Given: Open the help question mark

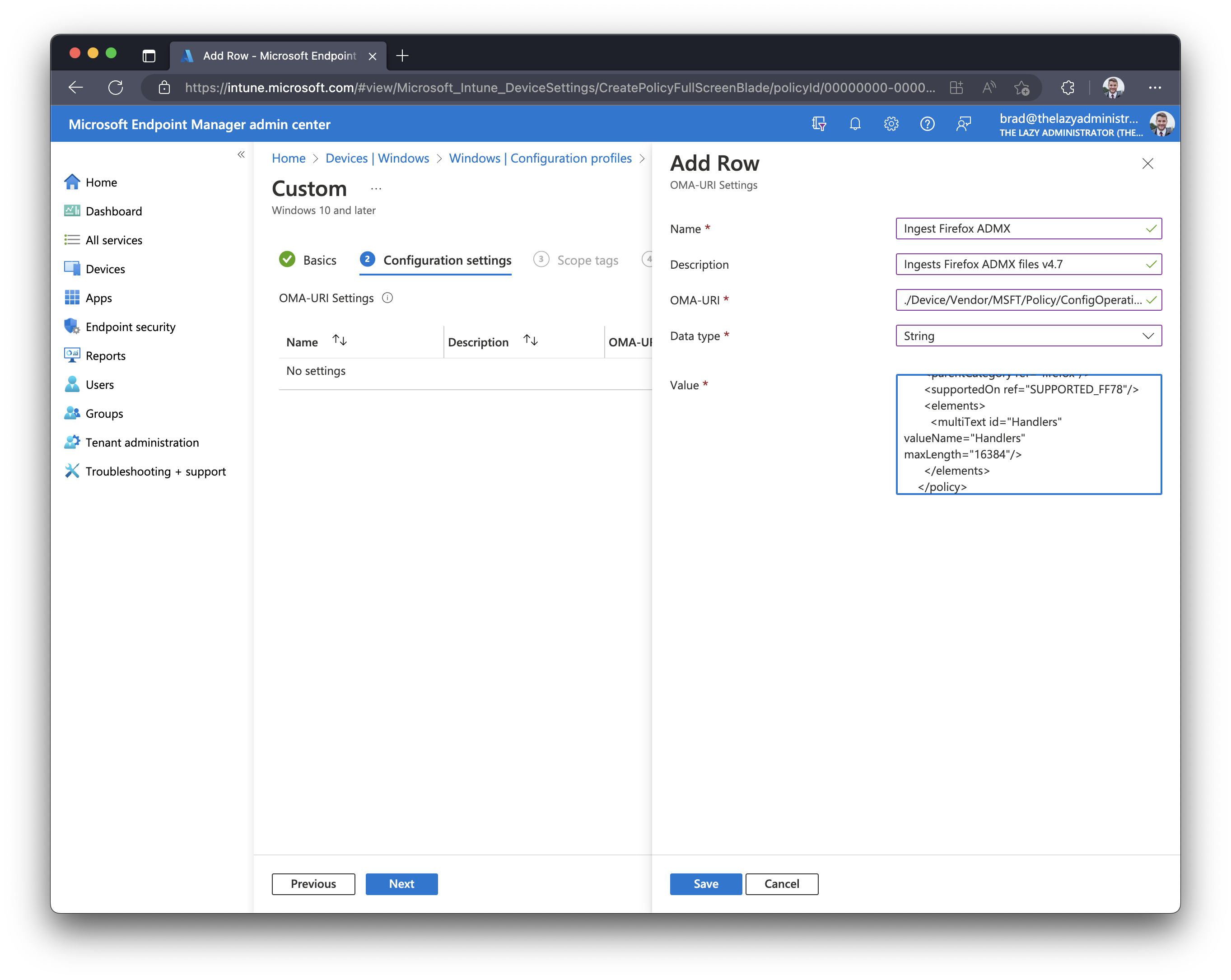Looking at the screenshot, I should coord(927,123).
